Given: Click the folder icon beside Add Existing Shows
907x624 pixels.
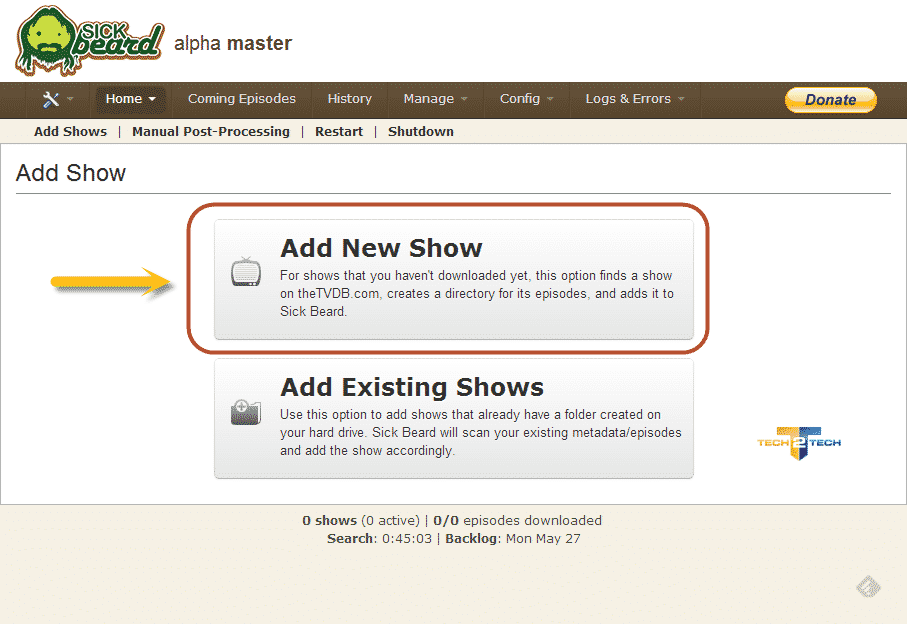Looking at the screenshot, I should (246, 412).
